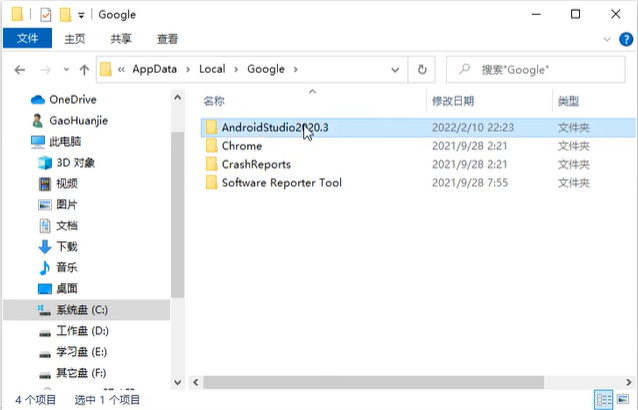Image resolution: width=638 pixels, height=410 pixels.
Task: Go forward with the right arrow
Action: [x=46, y=70]
